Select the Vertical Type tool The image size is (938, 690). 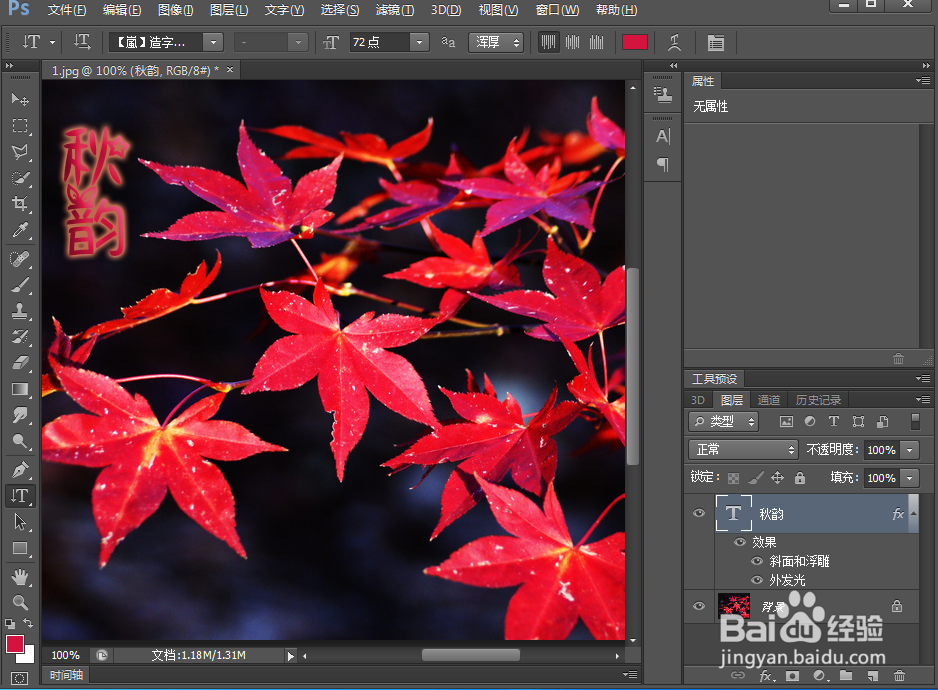20,496
